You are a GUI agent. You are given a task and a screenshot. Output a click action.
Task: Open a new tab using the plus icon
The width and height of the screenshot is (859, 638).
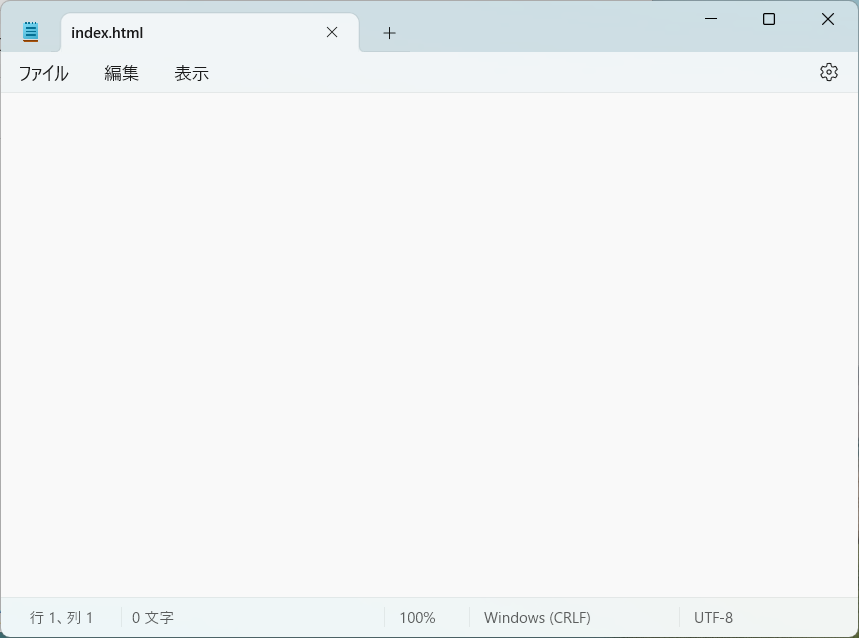(389, 32)
